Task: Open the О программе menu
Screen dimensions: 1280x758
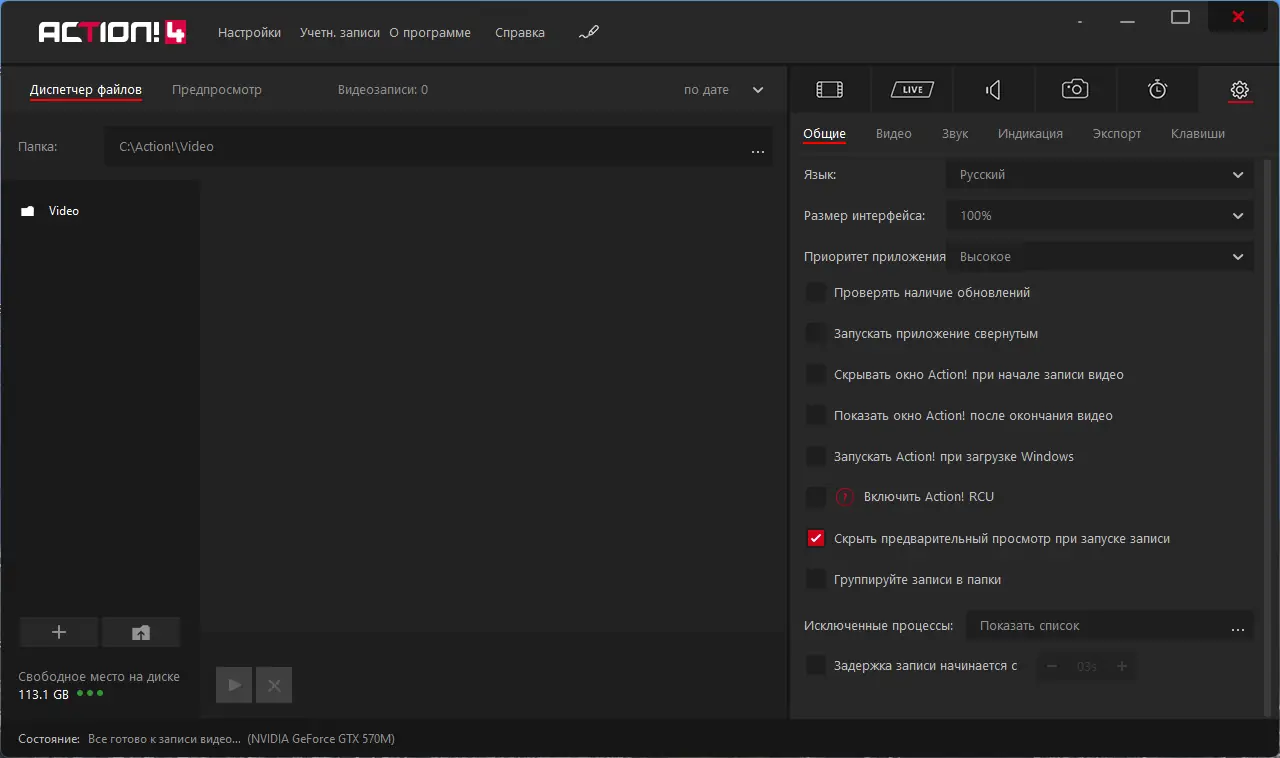Action: point(430,33)
